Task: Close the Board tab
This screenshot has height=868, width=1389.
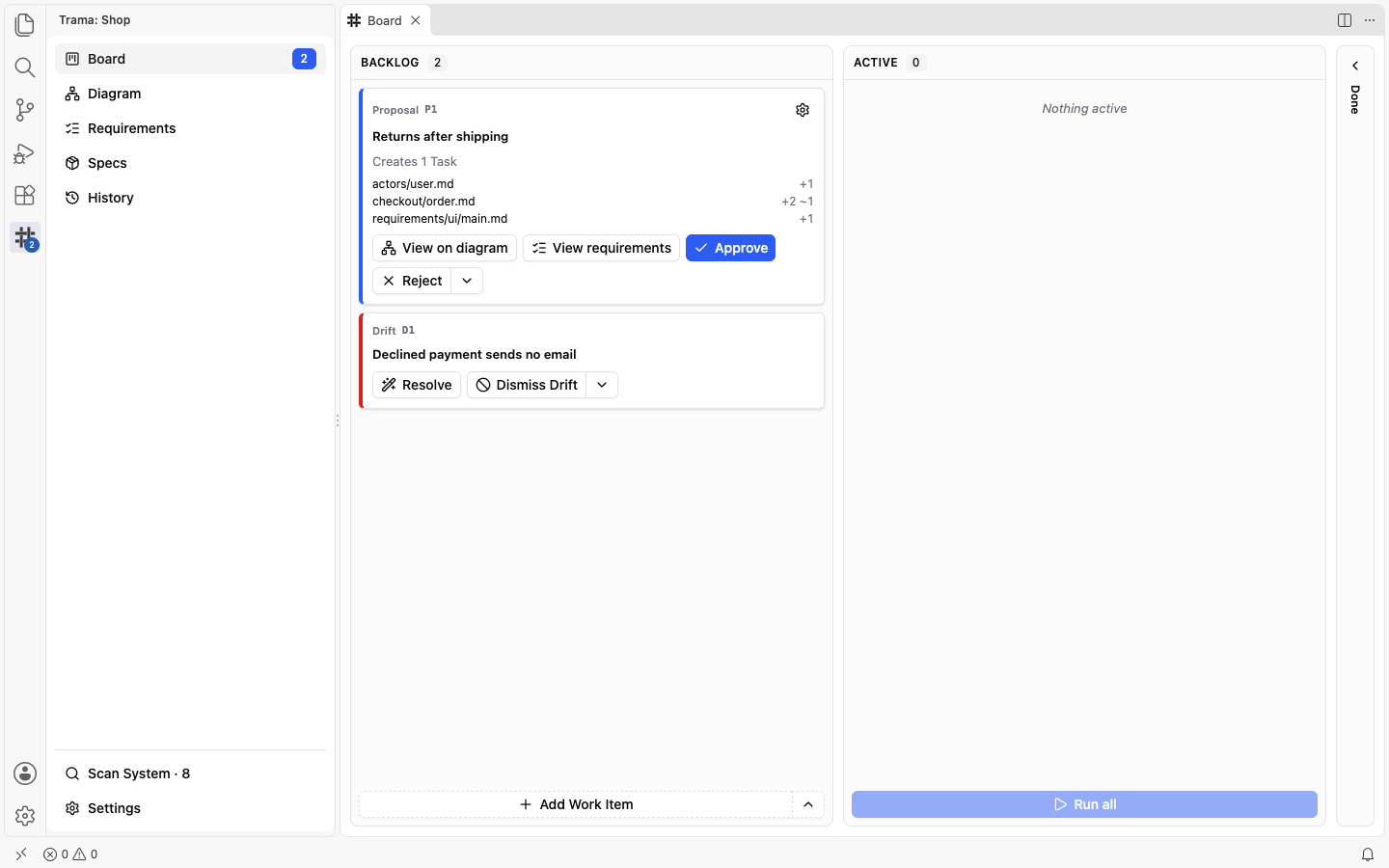Action: [416, 20]
